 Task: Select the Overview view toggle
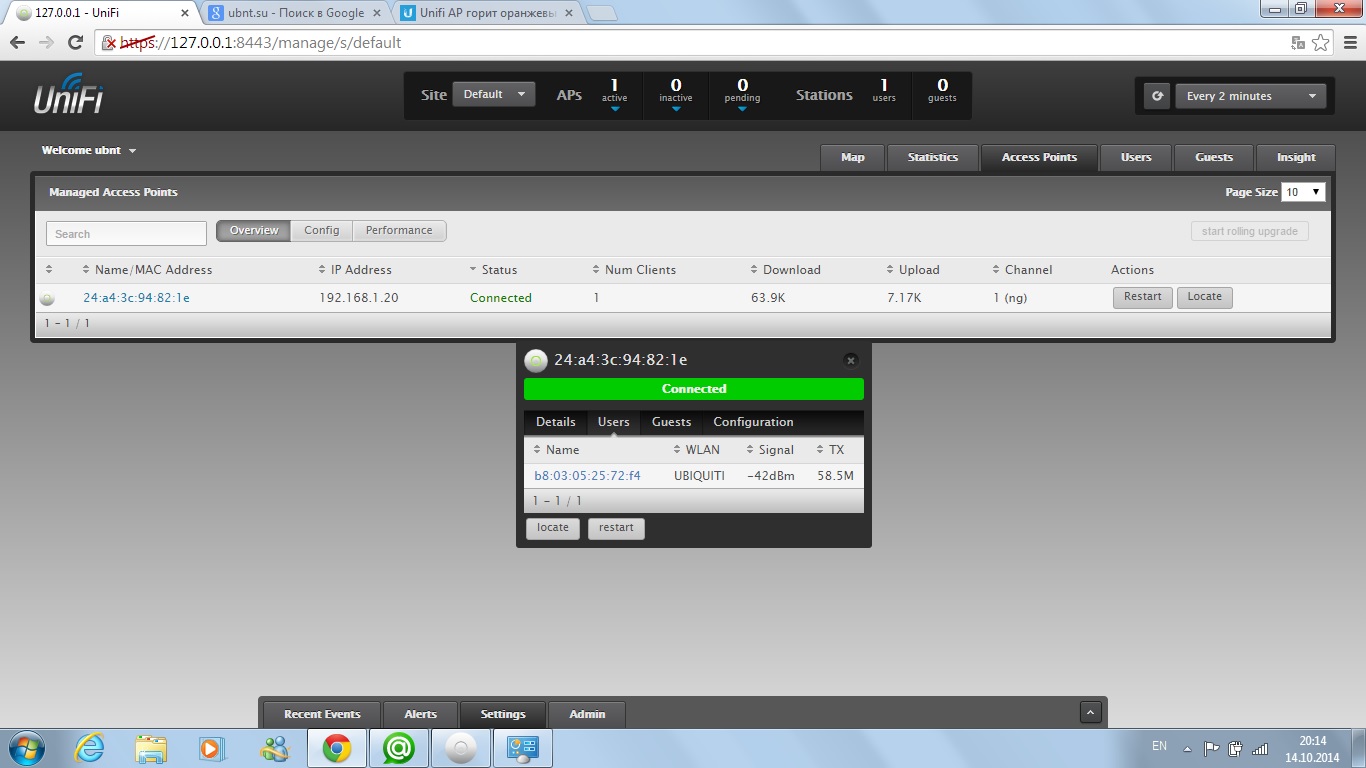click(x=254, y=231)
